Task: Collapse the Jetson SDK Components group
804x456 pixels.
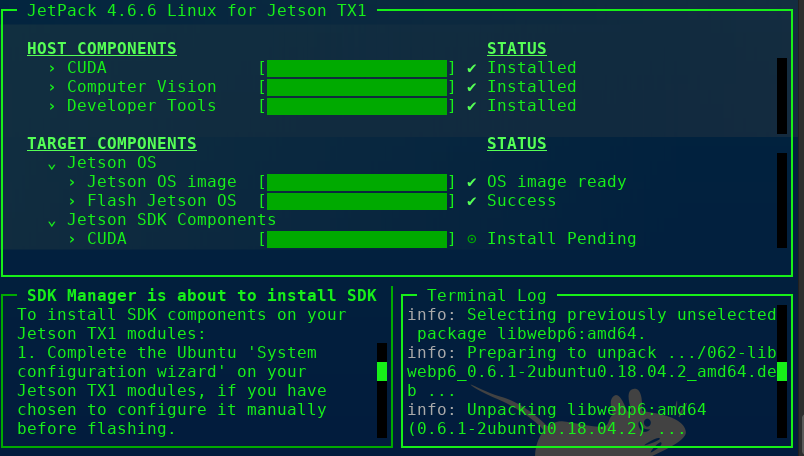Action: (52, 220)
